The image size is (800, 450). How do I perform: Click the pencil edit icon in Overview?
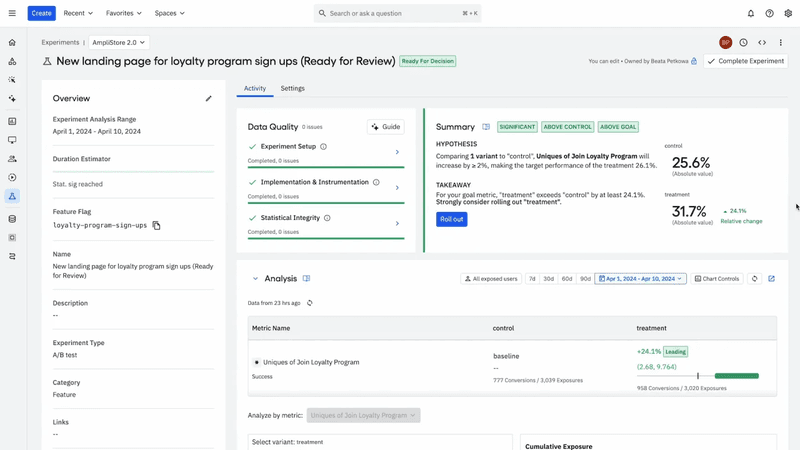pyautogui.click(x=209, y=99)
